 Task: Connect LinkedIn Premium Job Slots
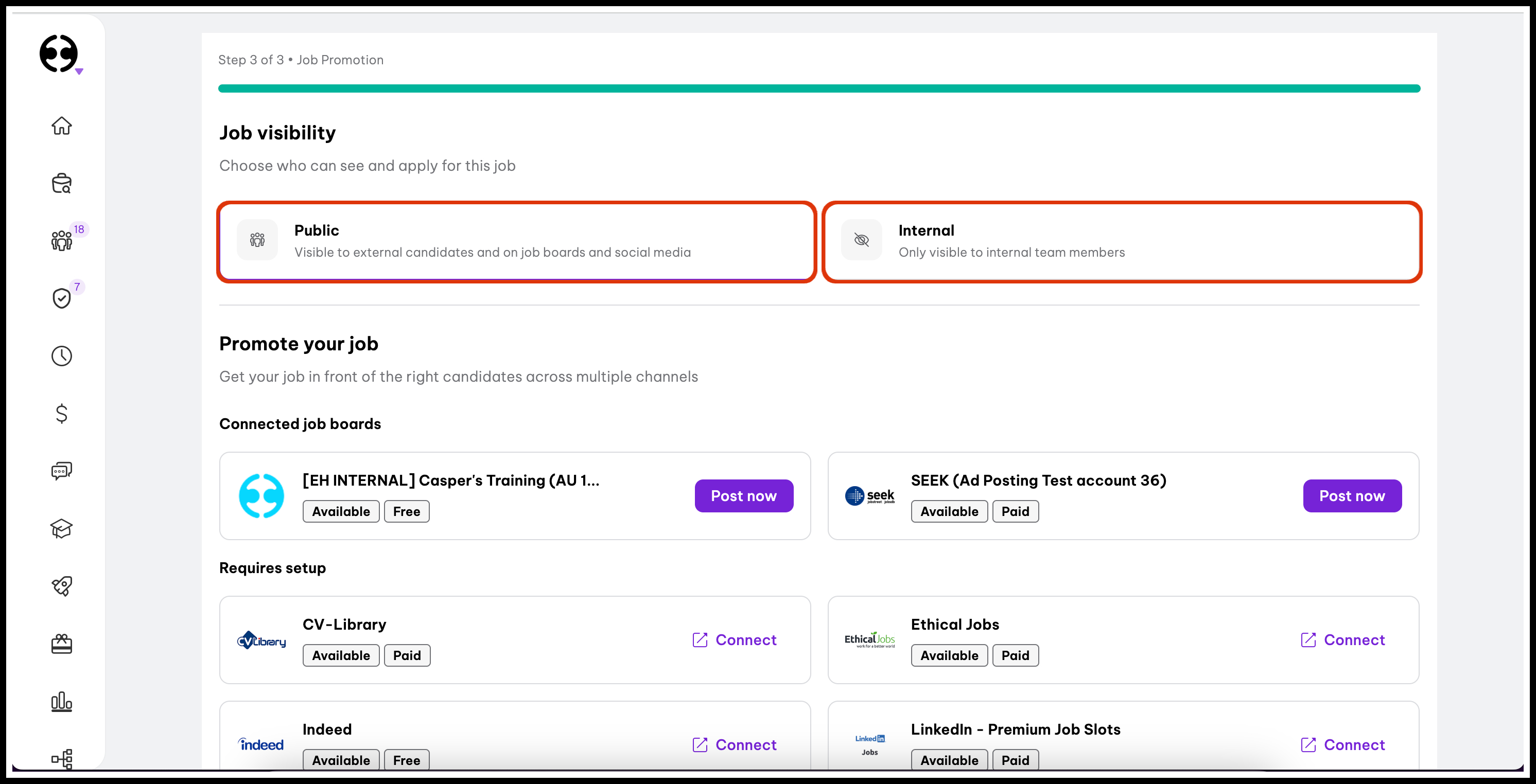pos(1342,745)
